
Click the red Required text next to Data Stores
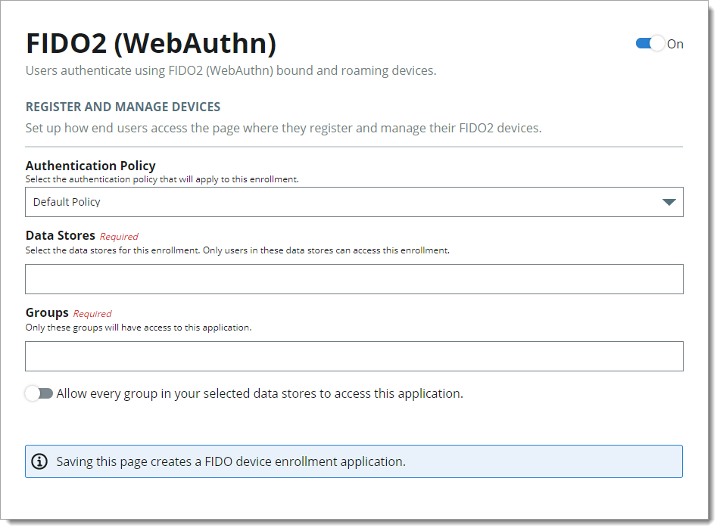click(x=119, y=237)
